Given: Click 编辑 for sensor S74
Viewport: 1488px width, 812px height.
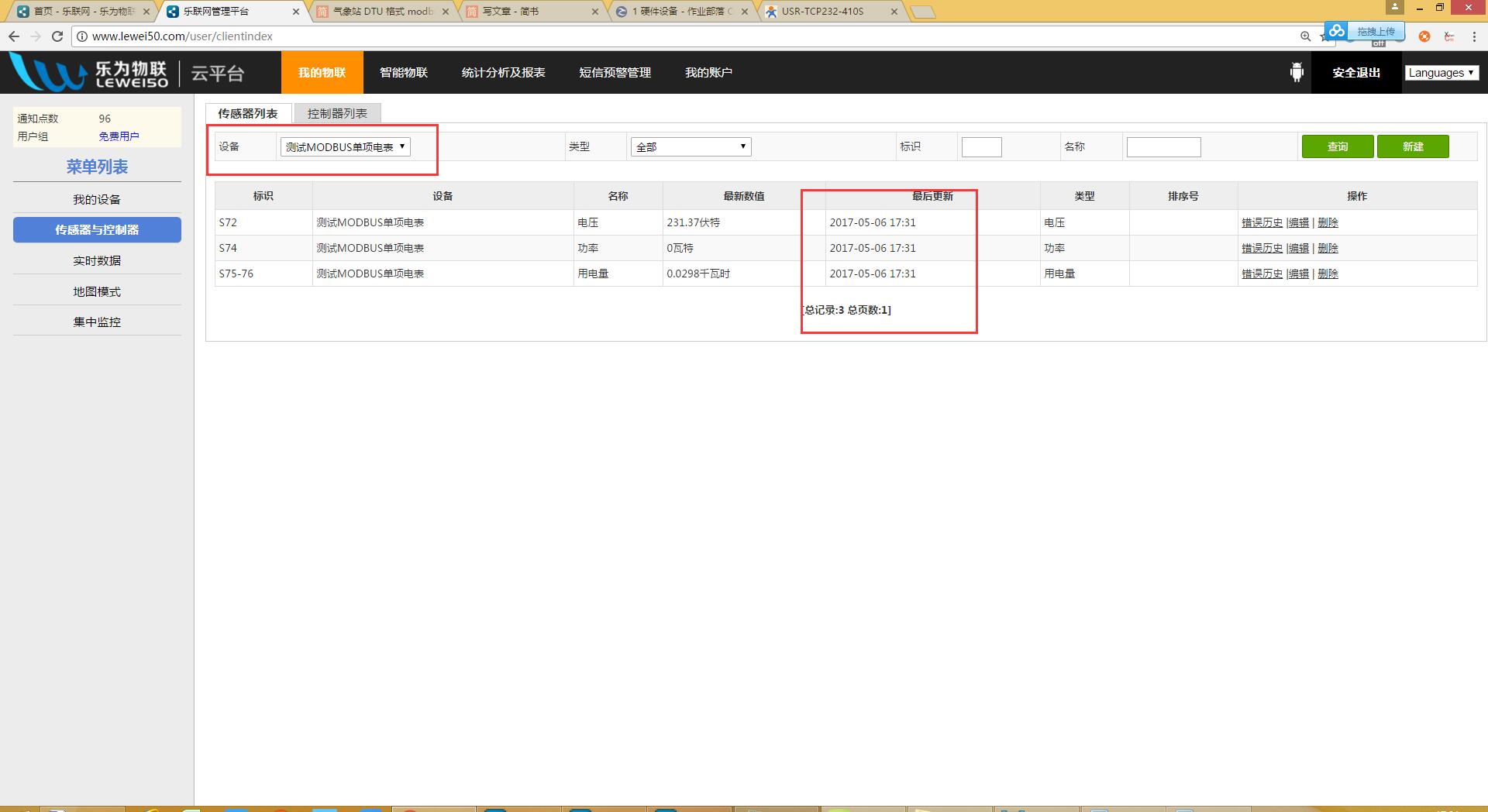Looking at the screenshot, I should [1299, 248].
